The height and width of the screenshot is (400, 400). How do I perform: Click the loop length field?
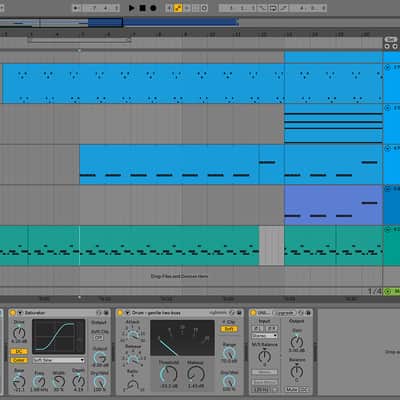click(x=308, y=8)
